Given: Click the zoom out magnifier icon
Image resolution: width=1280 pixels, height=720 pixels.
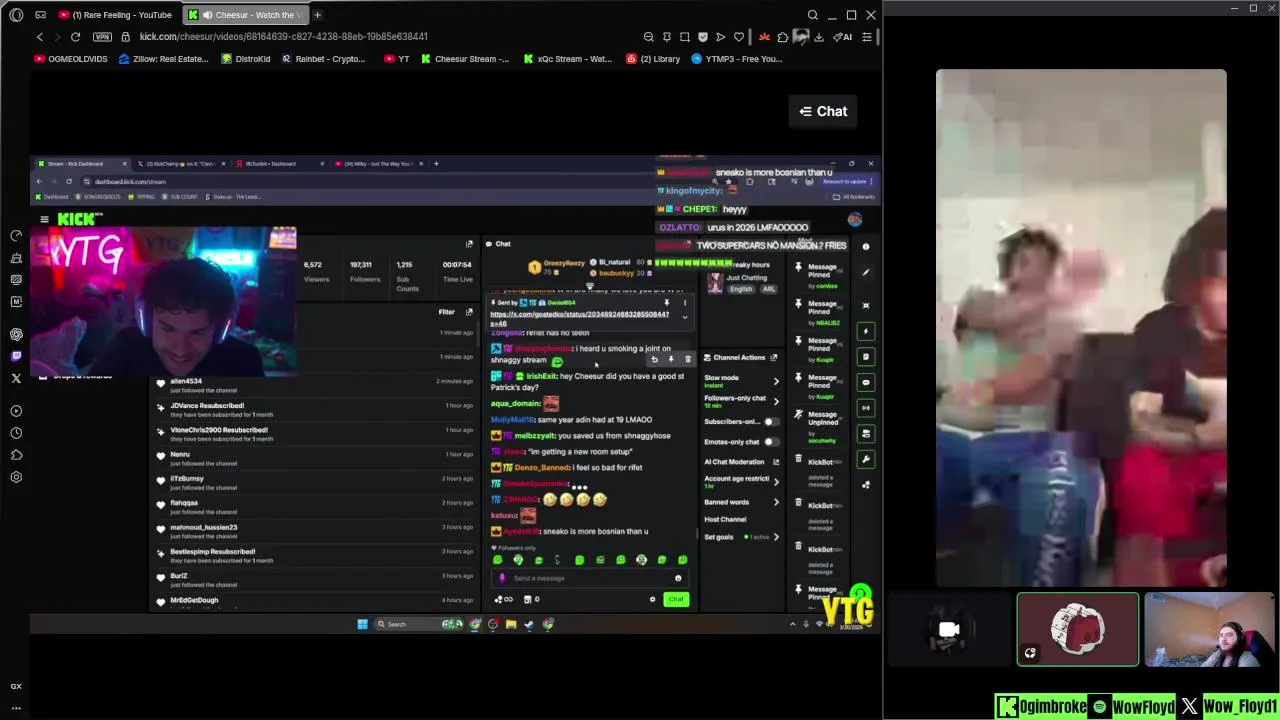Looking at the screenshot, I should (648, 37).
